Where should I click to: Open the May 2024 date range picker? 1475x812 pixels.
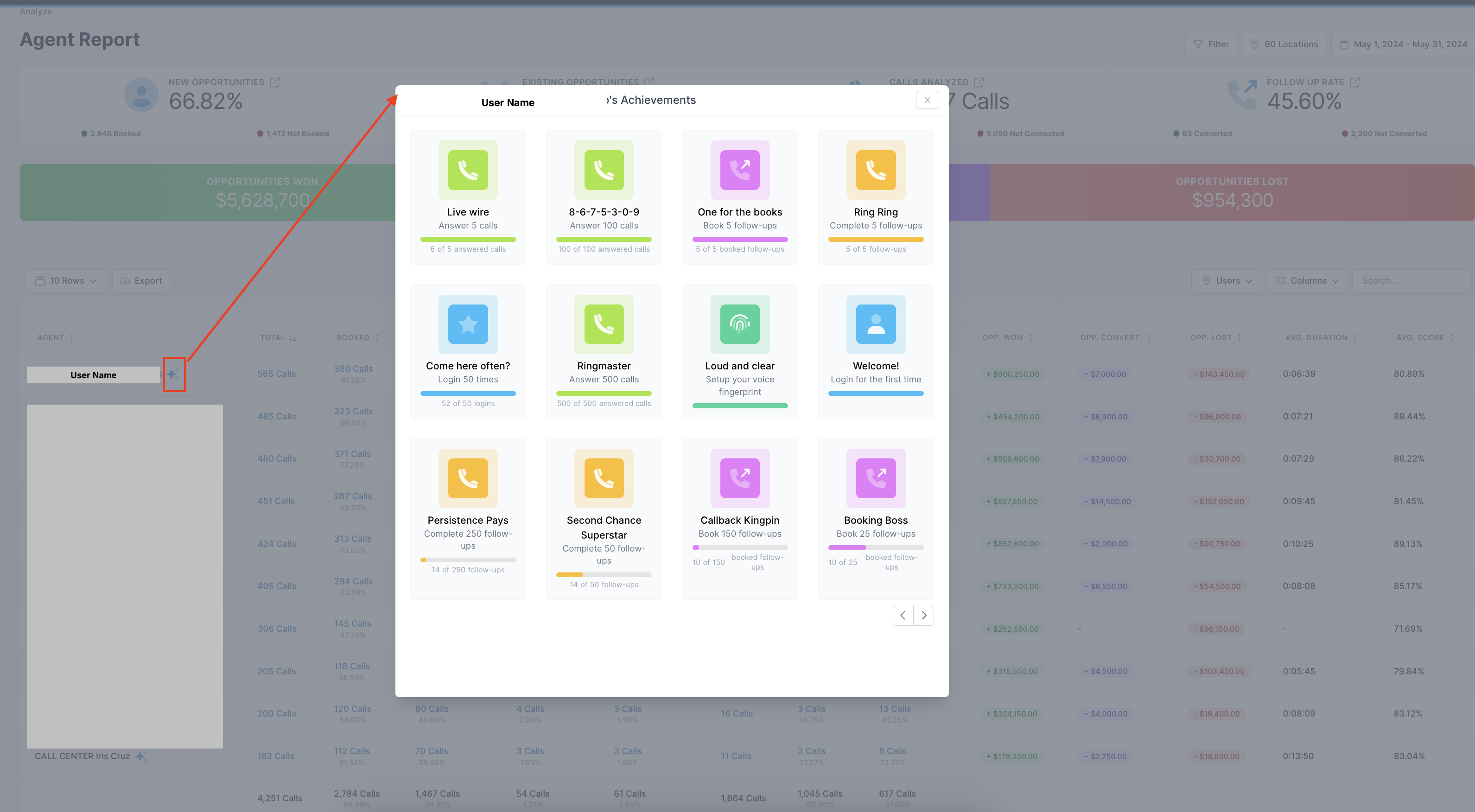(x=1403, y=44)
